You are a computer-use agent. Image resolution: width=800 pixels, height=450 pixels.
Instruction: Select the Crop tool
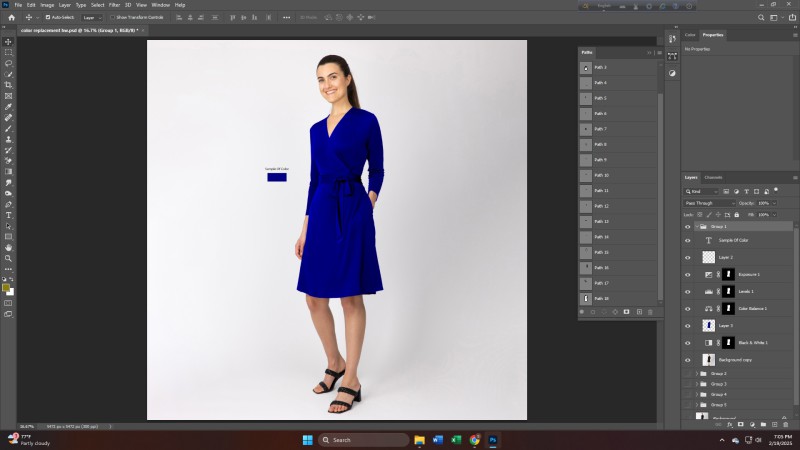click(x=8, y=85)
